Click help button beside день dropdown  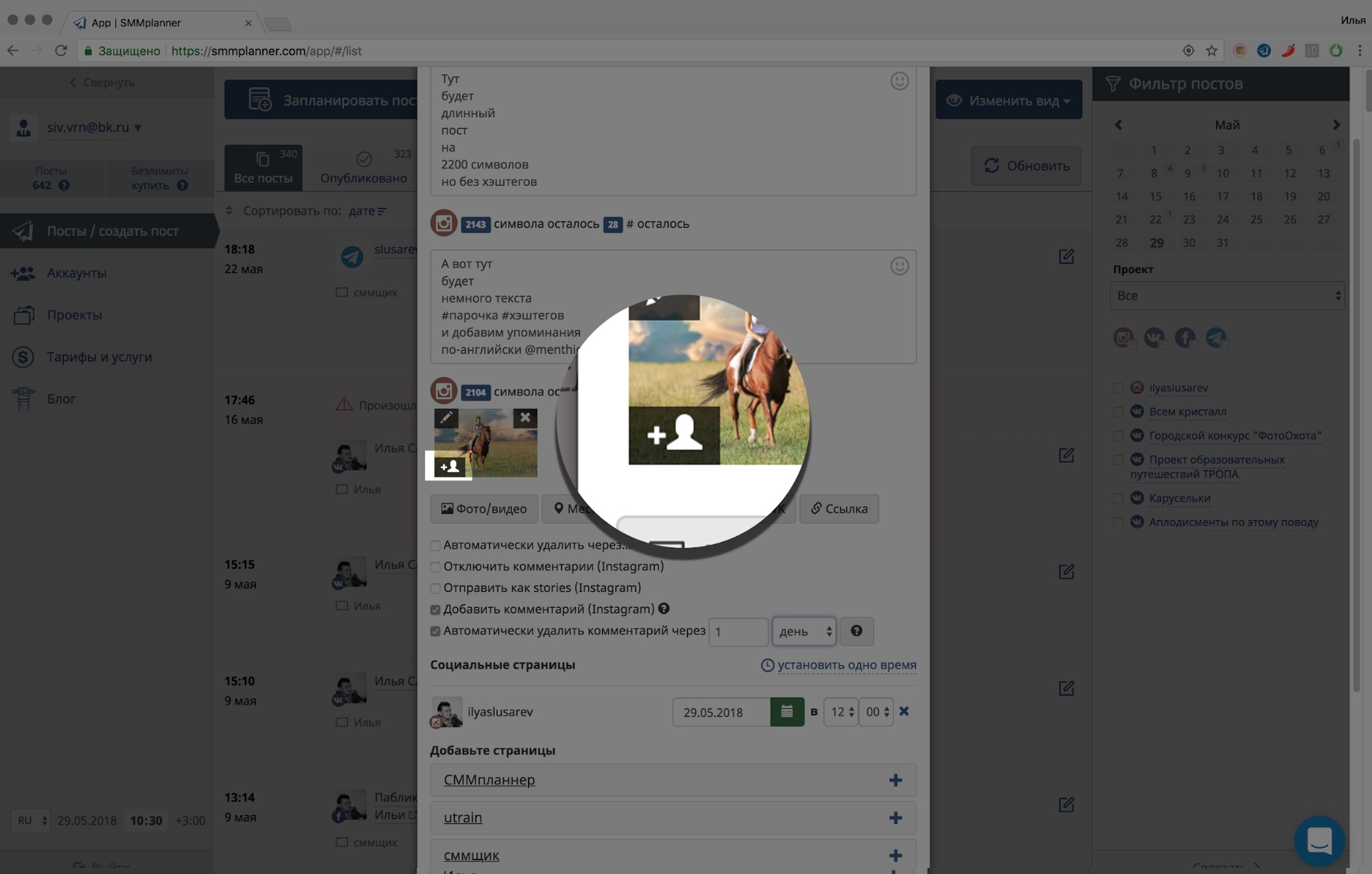pyautogui.click(x=857, y=631)
